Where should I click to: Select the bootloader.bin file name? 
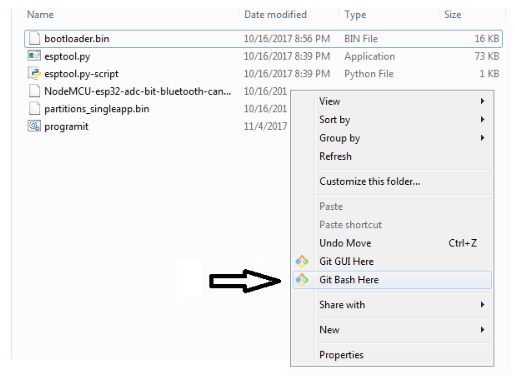coord(77,39)
